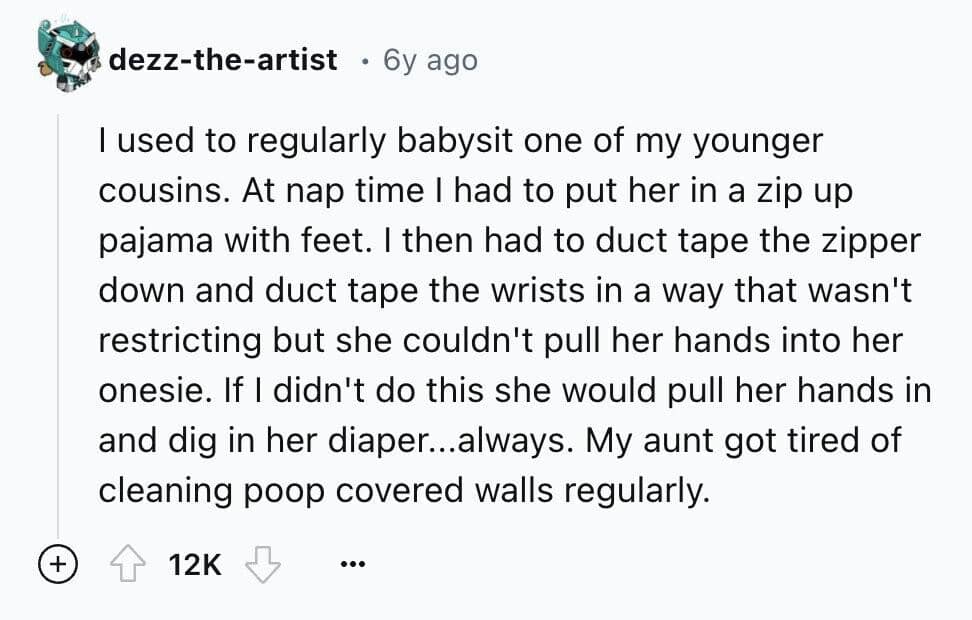Toggle the comment thread with the circled plus
972x620 pixels.
coord(56,565)
